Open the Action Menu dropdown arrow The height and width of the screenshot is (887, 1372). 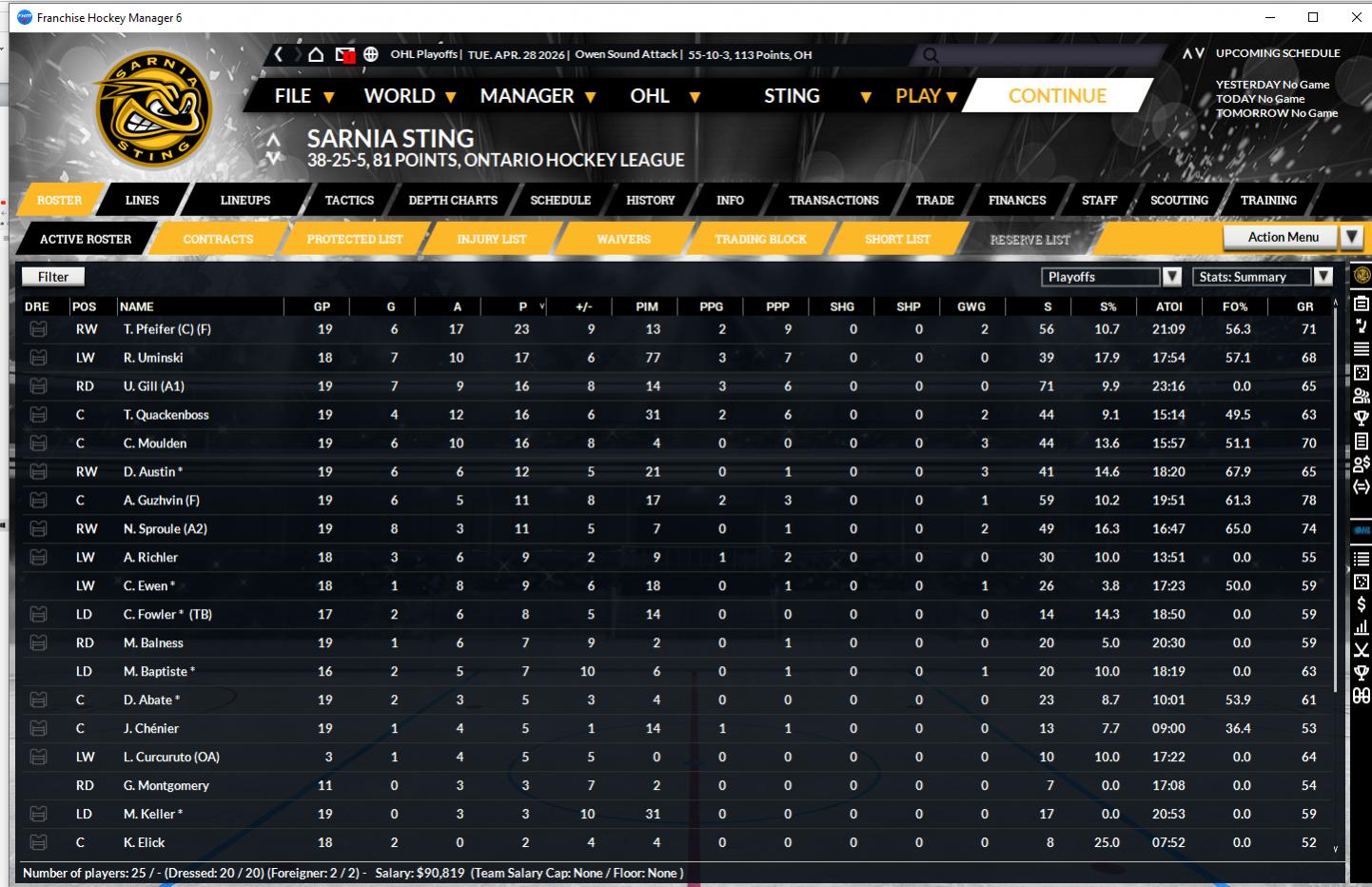[x=1351, y=237]
